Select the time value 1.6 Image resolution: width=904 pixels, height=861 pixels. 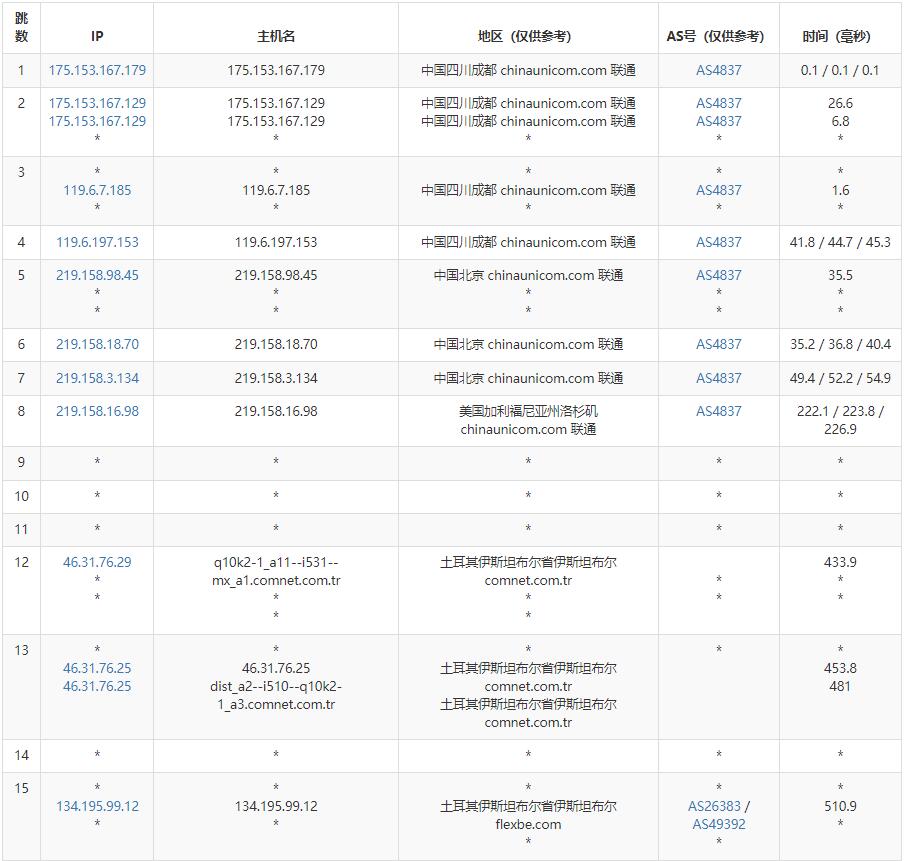click(x=840, y=190)
